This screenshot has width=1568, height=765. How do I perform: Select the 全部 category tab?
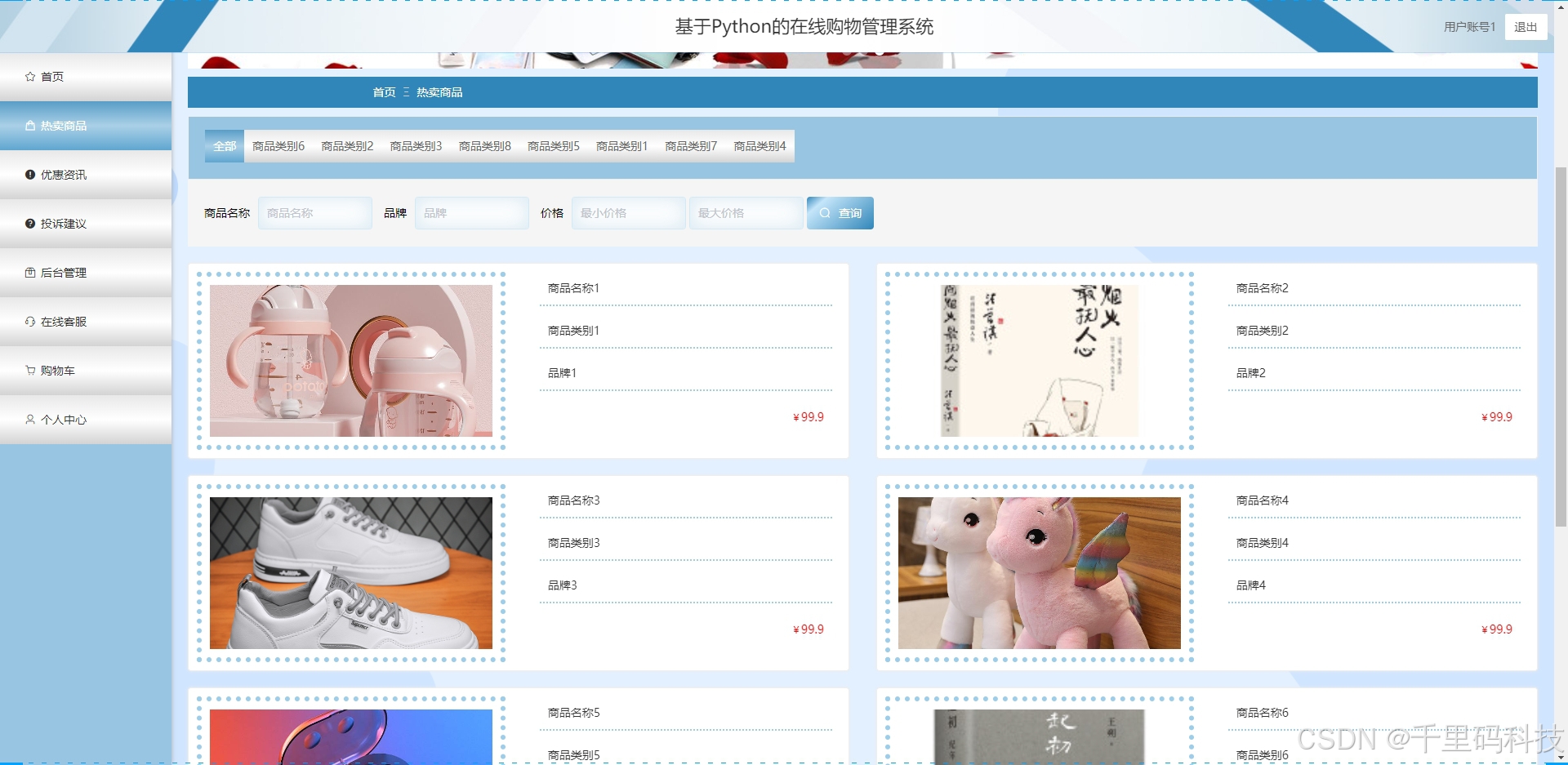[x=225, y=146]
